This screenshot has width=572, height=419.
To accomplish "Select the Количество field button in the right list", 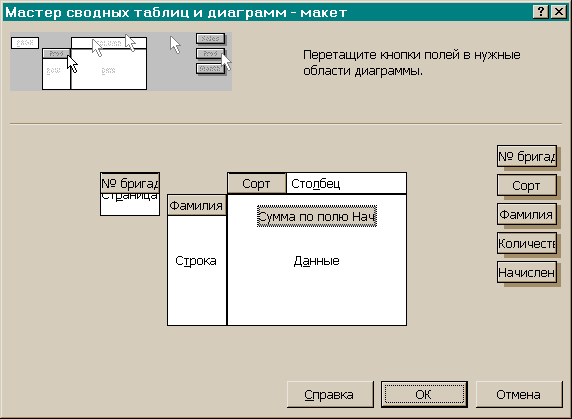I will coord(527,243).
